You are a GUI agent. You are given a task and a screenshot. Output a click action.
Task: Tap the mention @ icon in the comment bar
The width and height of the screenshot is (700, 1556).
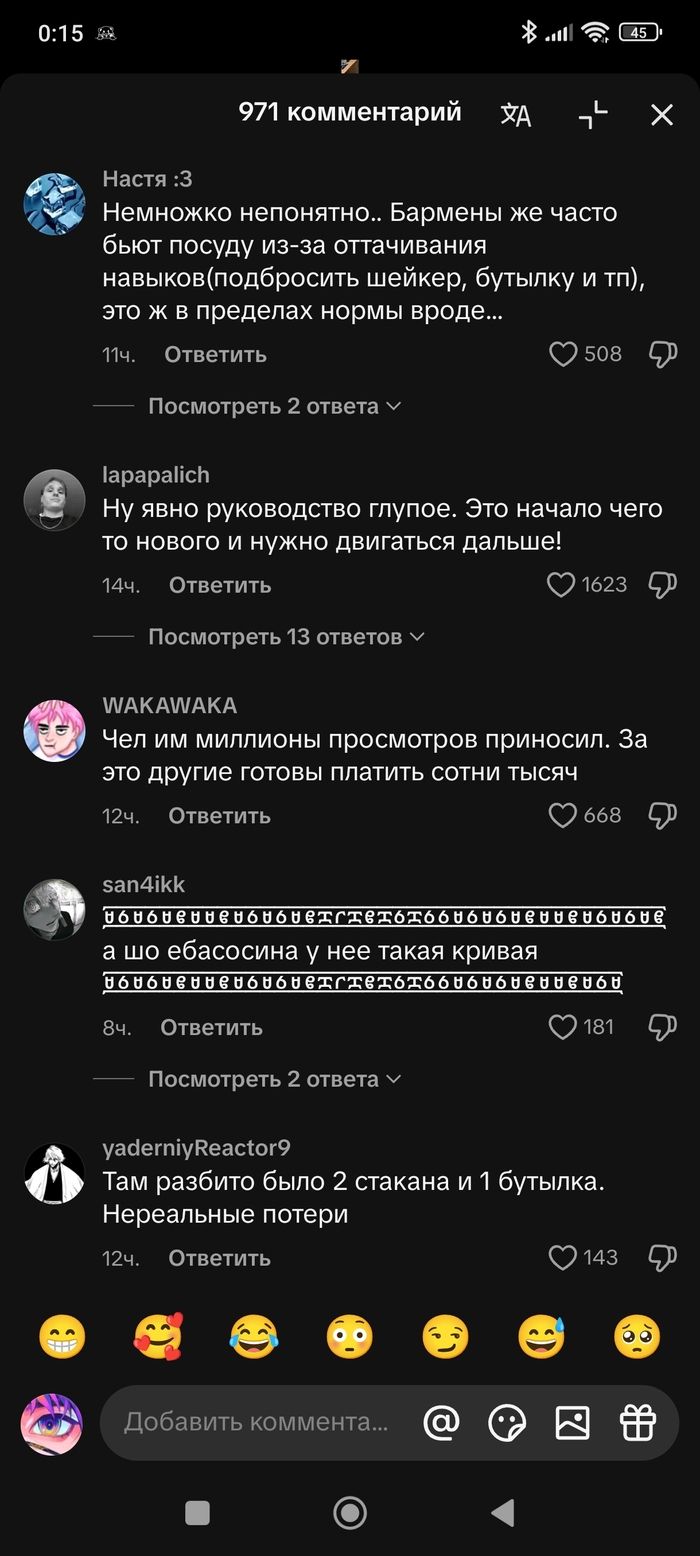click(x=441, y=1422)
